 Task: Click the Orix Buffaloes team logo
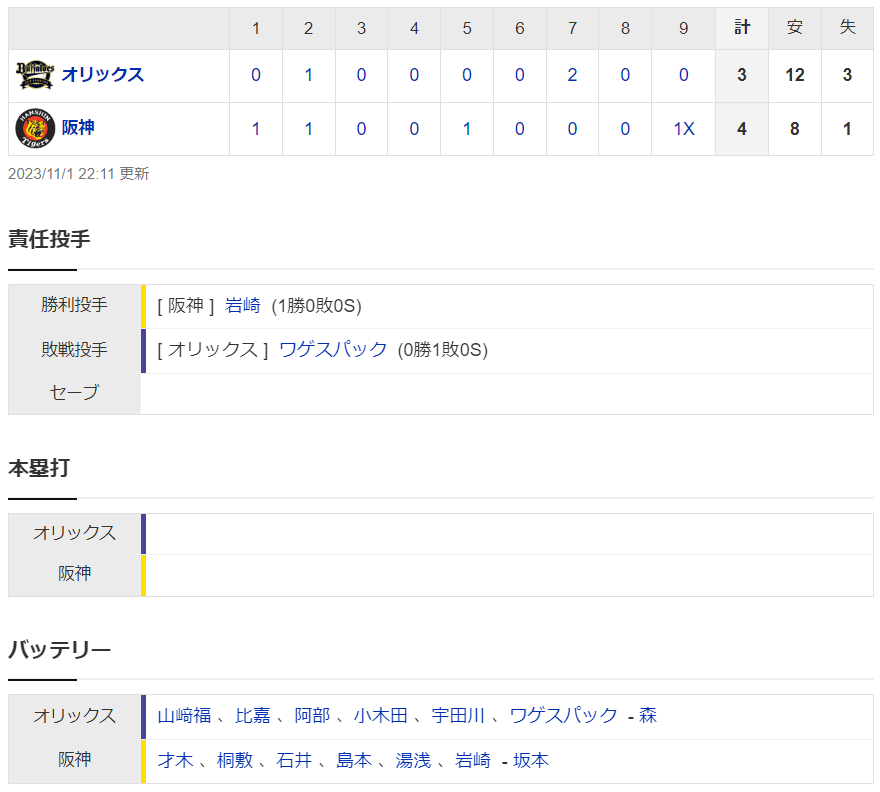[x=35, y=75]
